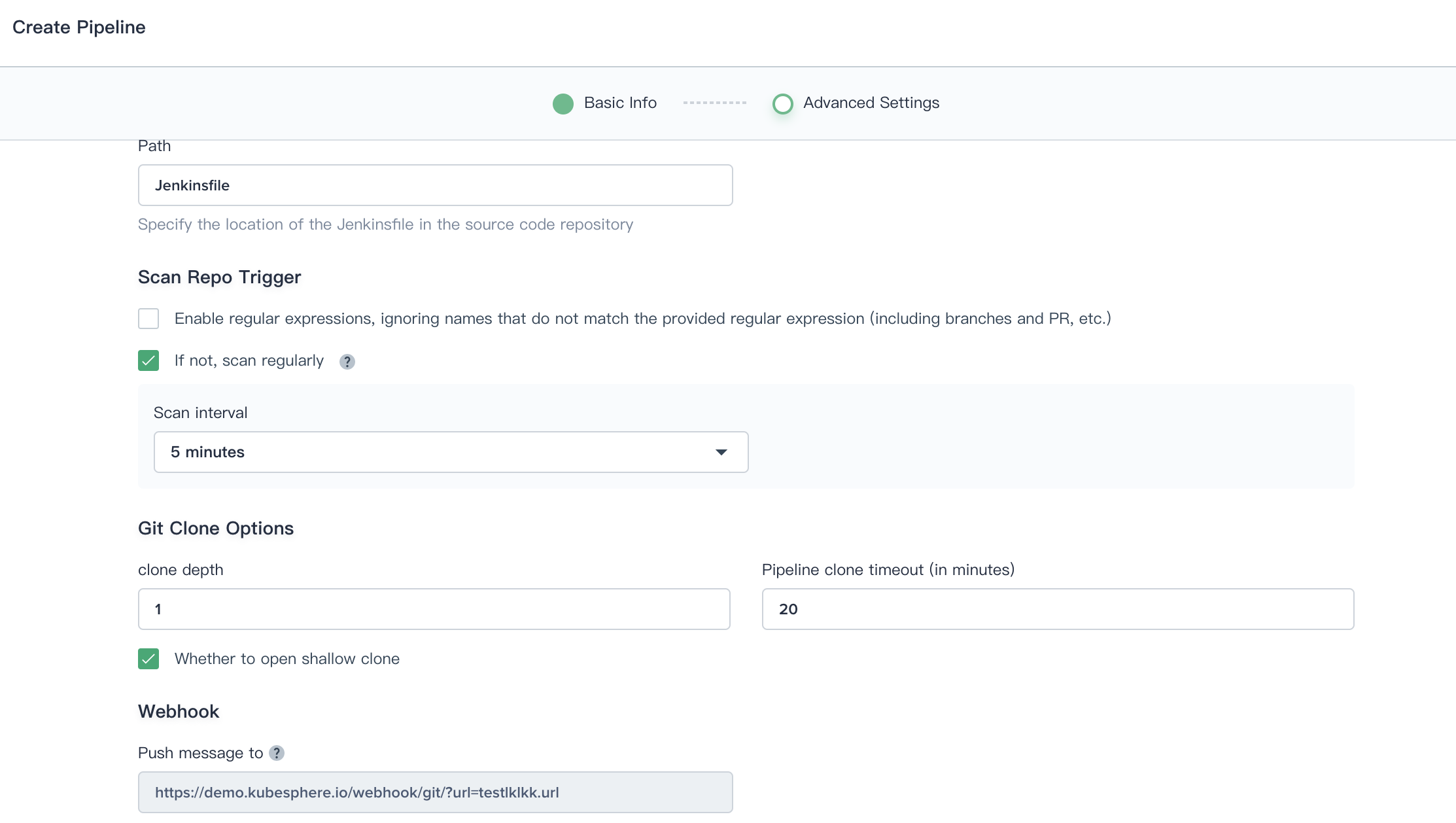This screenshot has height=823, width=1456.
Task: Click the "Enable regular expressions" label text
Action: (642, 319)
